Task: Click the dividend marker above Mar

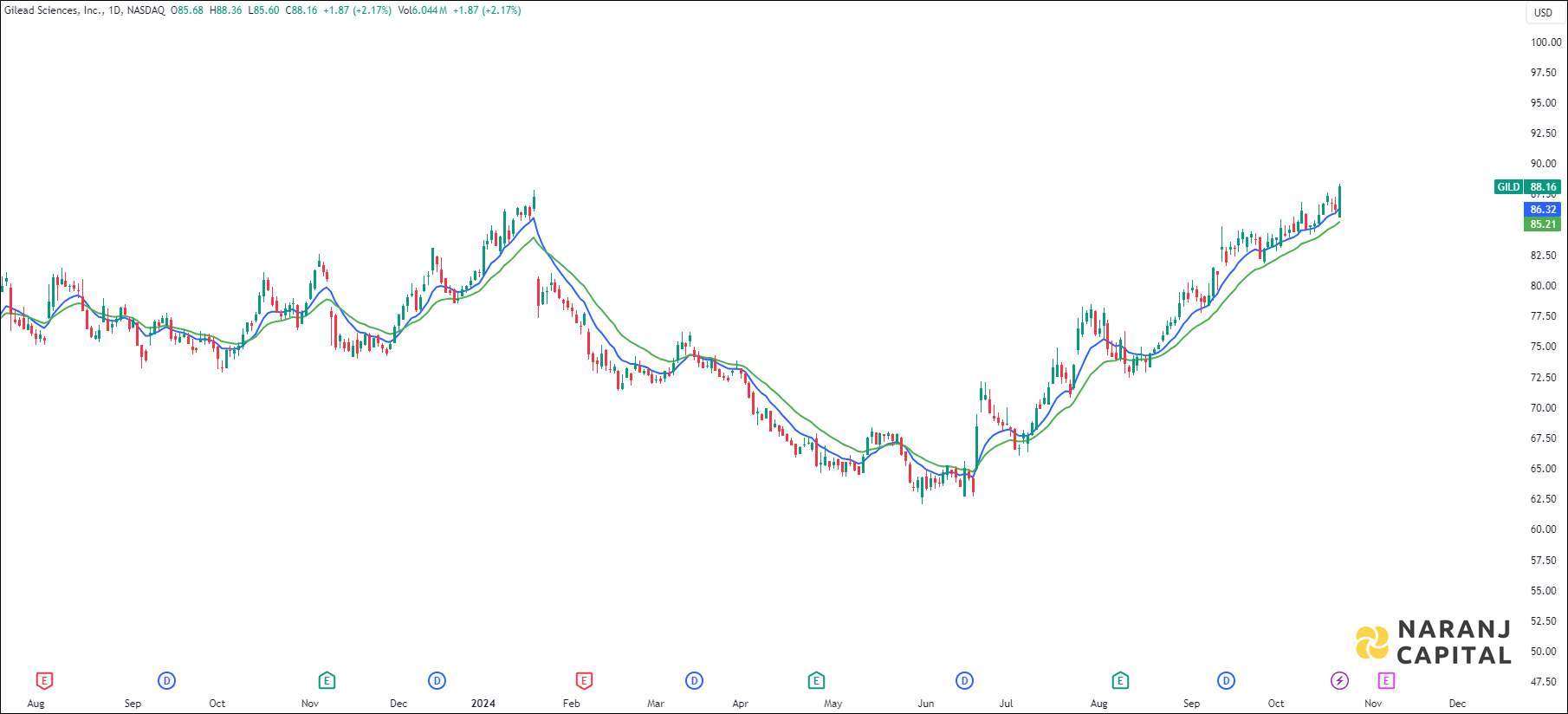Action: [694, 681]
